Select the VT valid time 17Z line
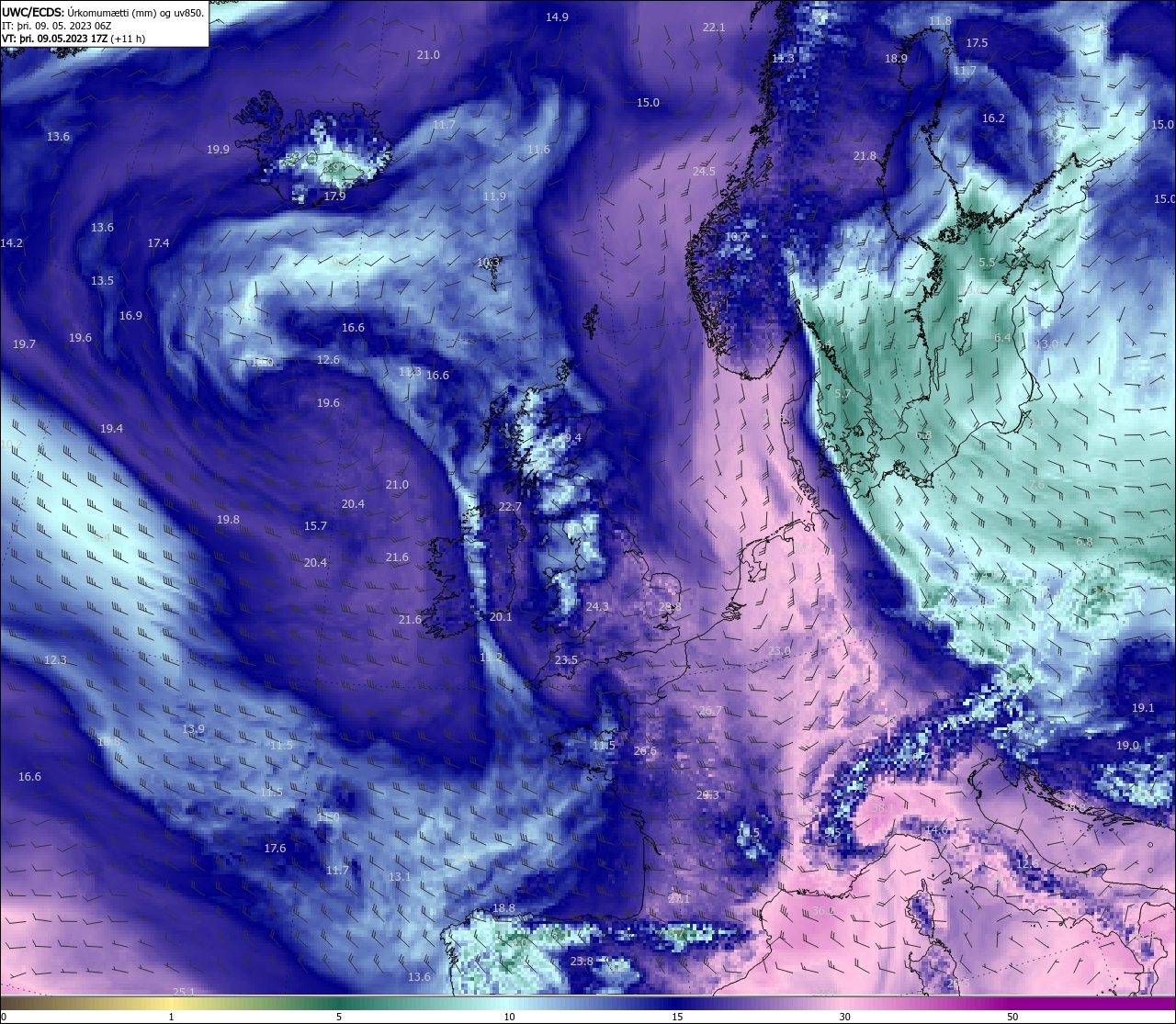This screenshot has height=1024, width=1176. pos(73,39)
